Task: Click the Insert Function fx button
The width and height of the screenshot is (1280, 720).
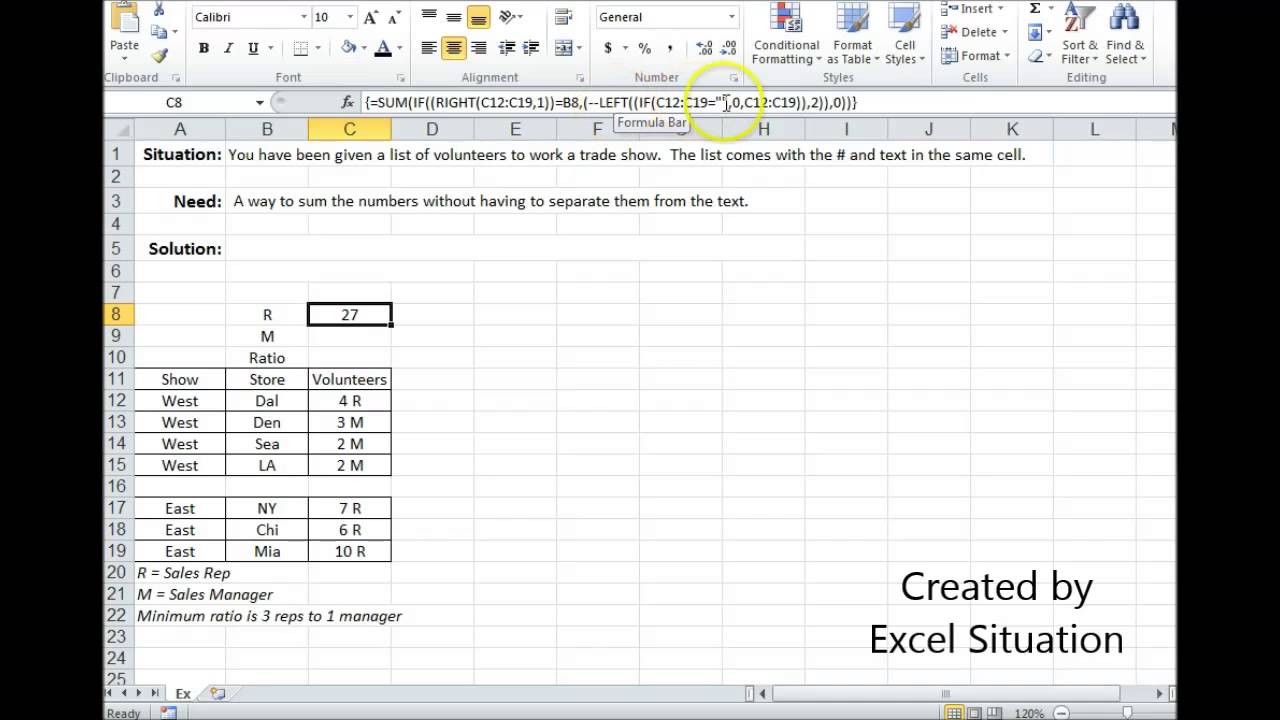Action: coord(348,102)
